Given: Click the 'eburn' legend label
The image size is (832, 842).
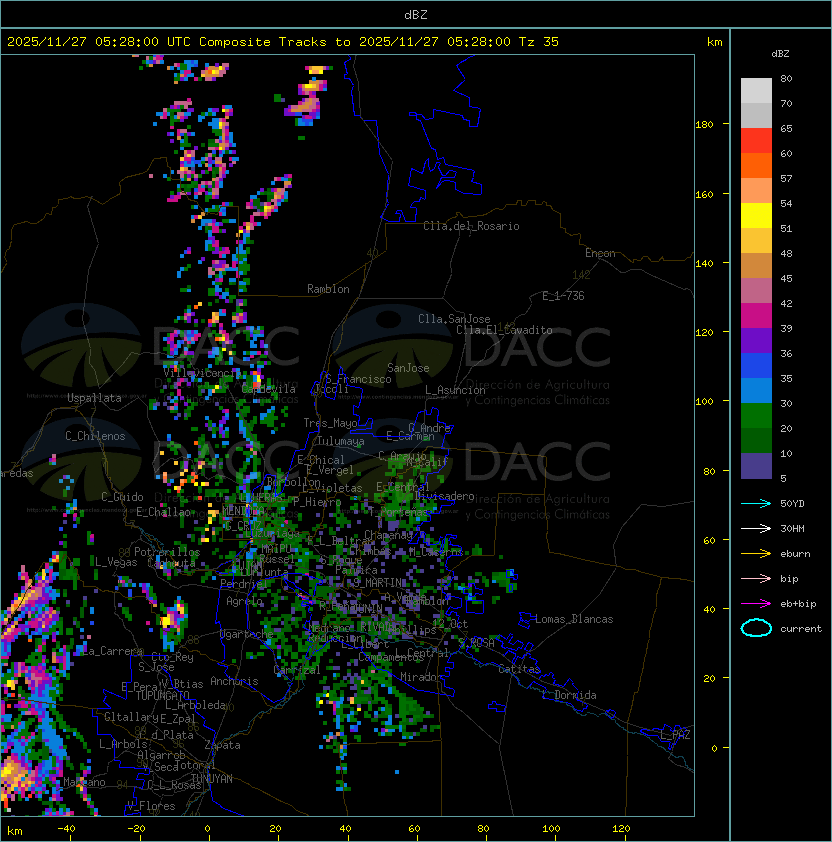Looking at the screenshot, I should pos(795,554).
